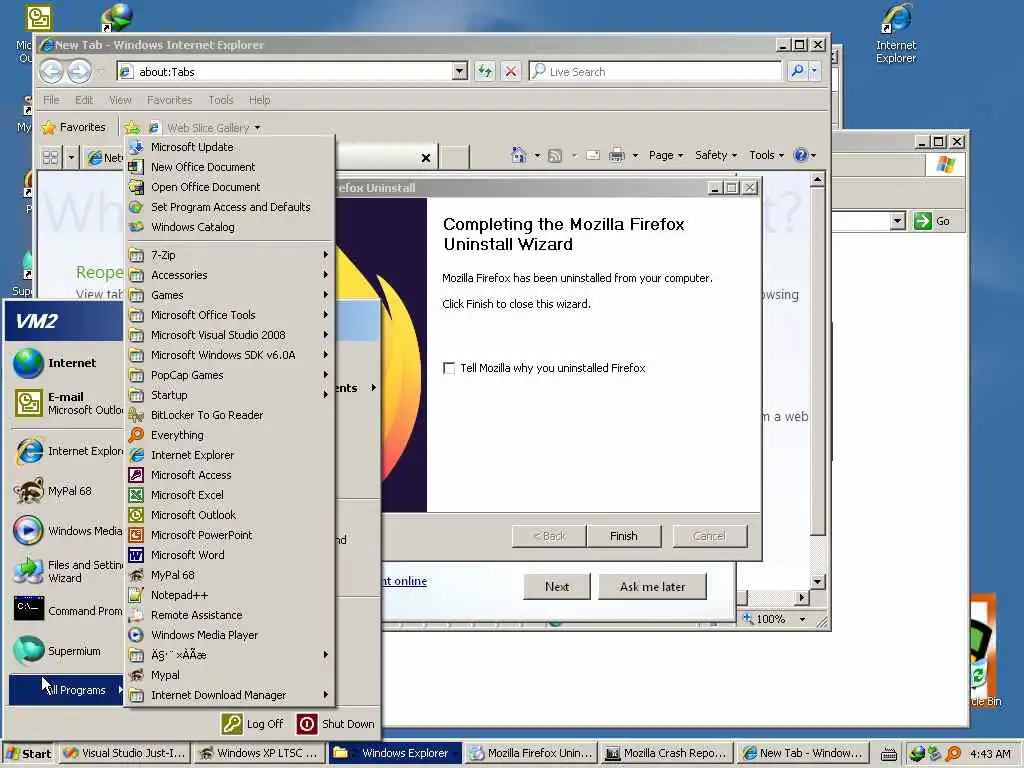Open the Safety dropdown in command bar
This screenshot has height=768, width=1024.
click(716, 155)
